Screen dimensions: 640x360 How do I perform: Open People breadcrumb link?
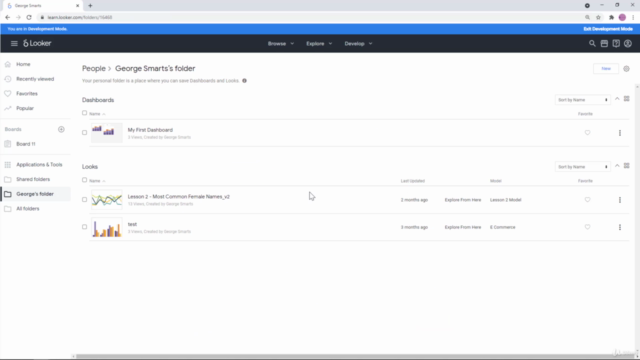[x=94, y=69]
